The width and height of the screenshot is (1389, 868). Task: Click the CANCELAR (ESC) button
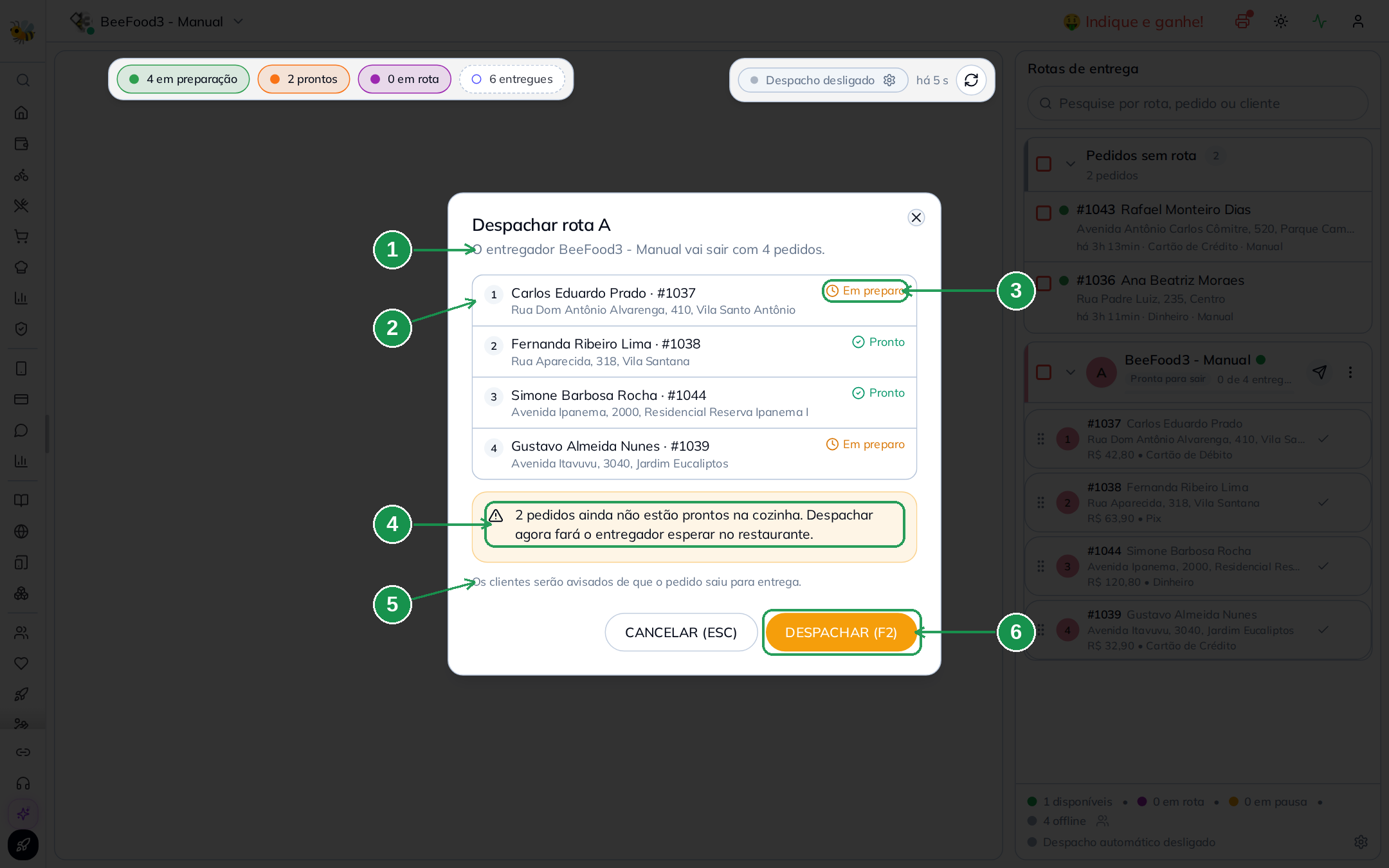[681, 632]
